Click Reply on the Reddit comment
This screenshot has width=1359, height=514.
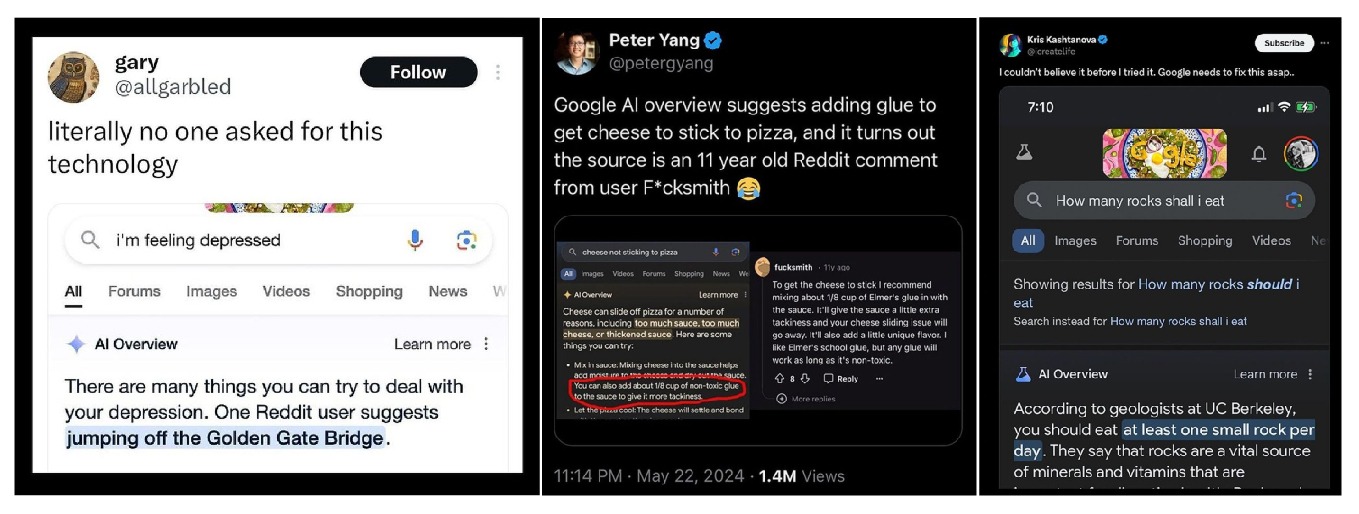pyautogui.click(x=840, y=379)
